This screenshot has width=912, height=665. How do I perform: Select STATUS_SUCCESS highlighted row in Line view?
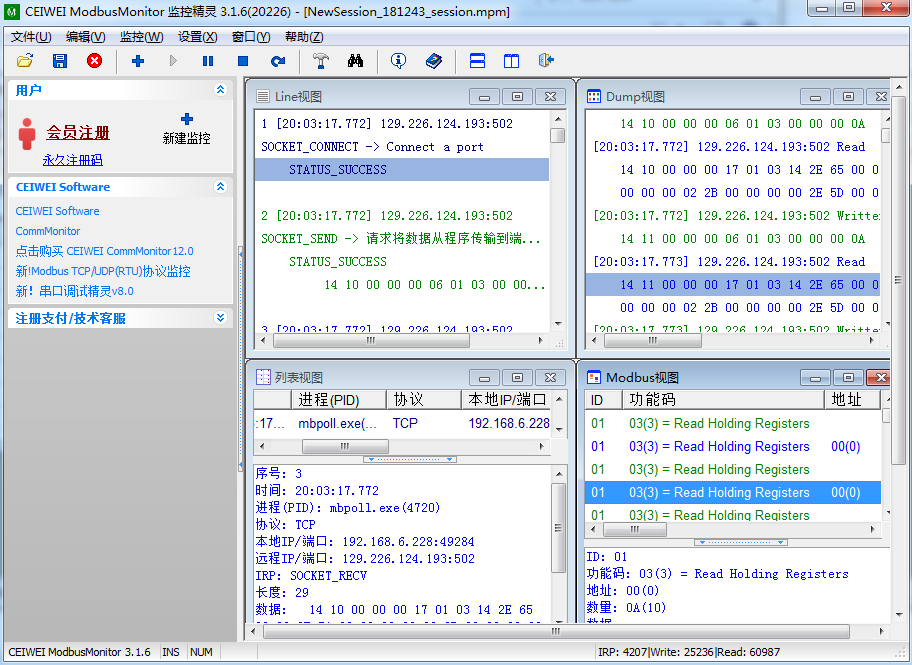[402, 169]
